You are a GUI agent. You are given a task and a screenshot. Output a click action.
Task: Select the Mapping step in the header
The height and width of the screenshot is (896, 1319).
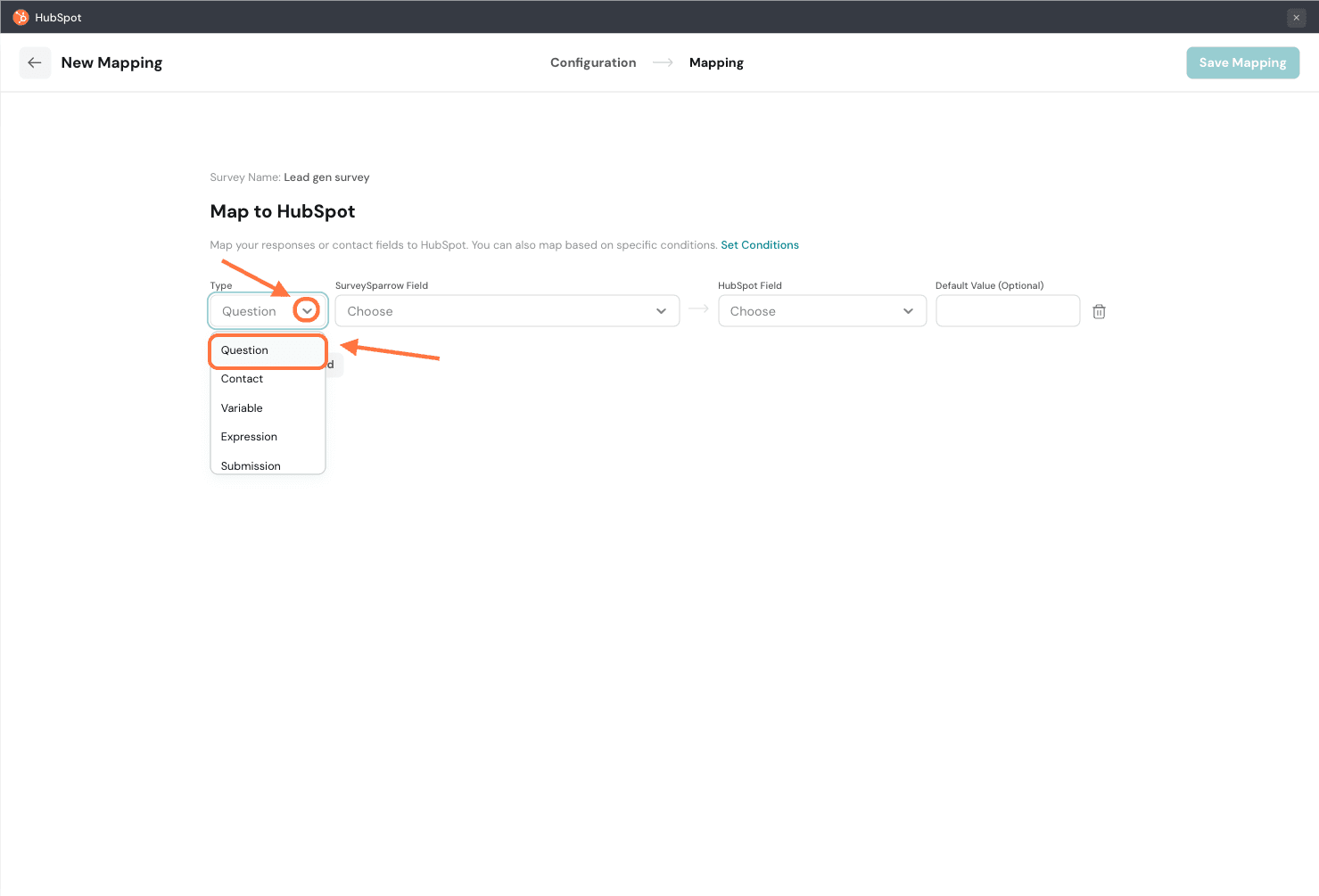tap(716, 62)
